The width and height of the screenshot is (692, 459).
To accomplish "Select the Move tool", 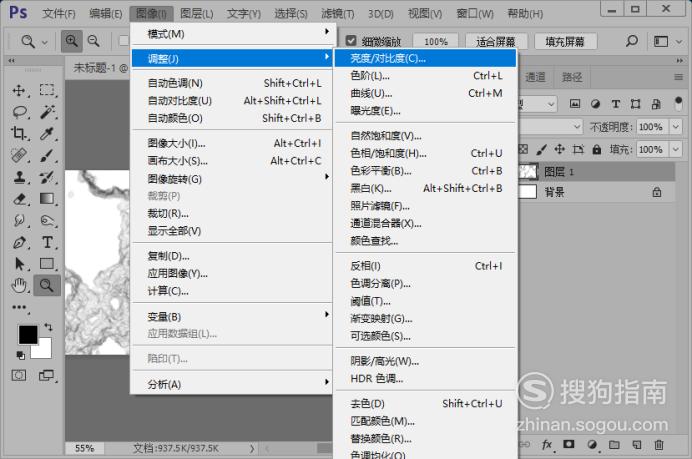I will click(x=19, y=90).
